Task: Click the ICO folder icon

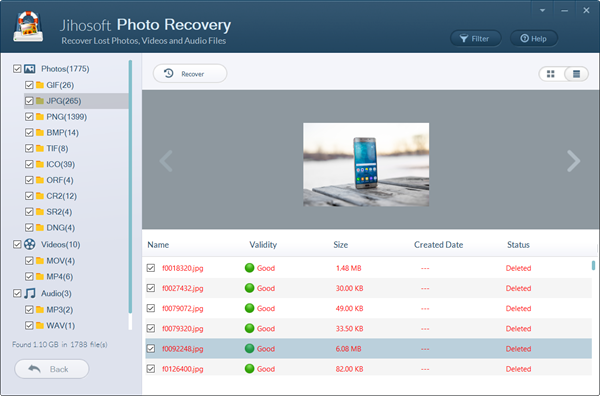Action: pyautogui.click(x=40, y=164)
